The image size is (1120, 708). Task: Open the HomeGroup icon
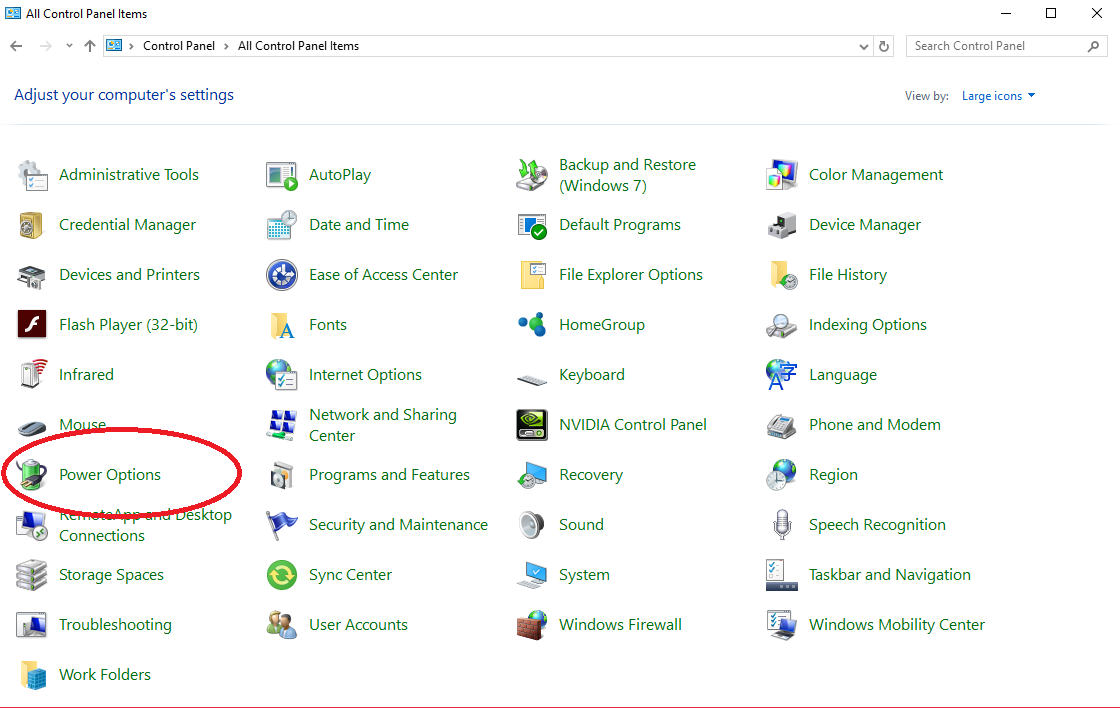(531, 325)
